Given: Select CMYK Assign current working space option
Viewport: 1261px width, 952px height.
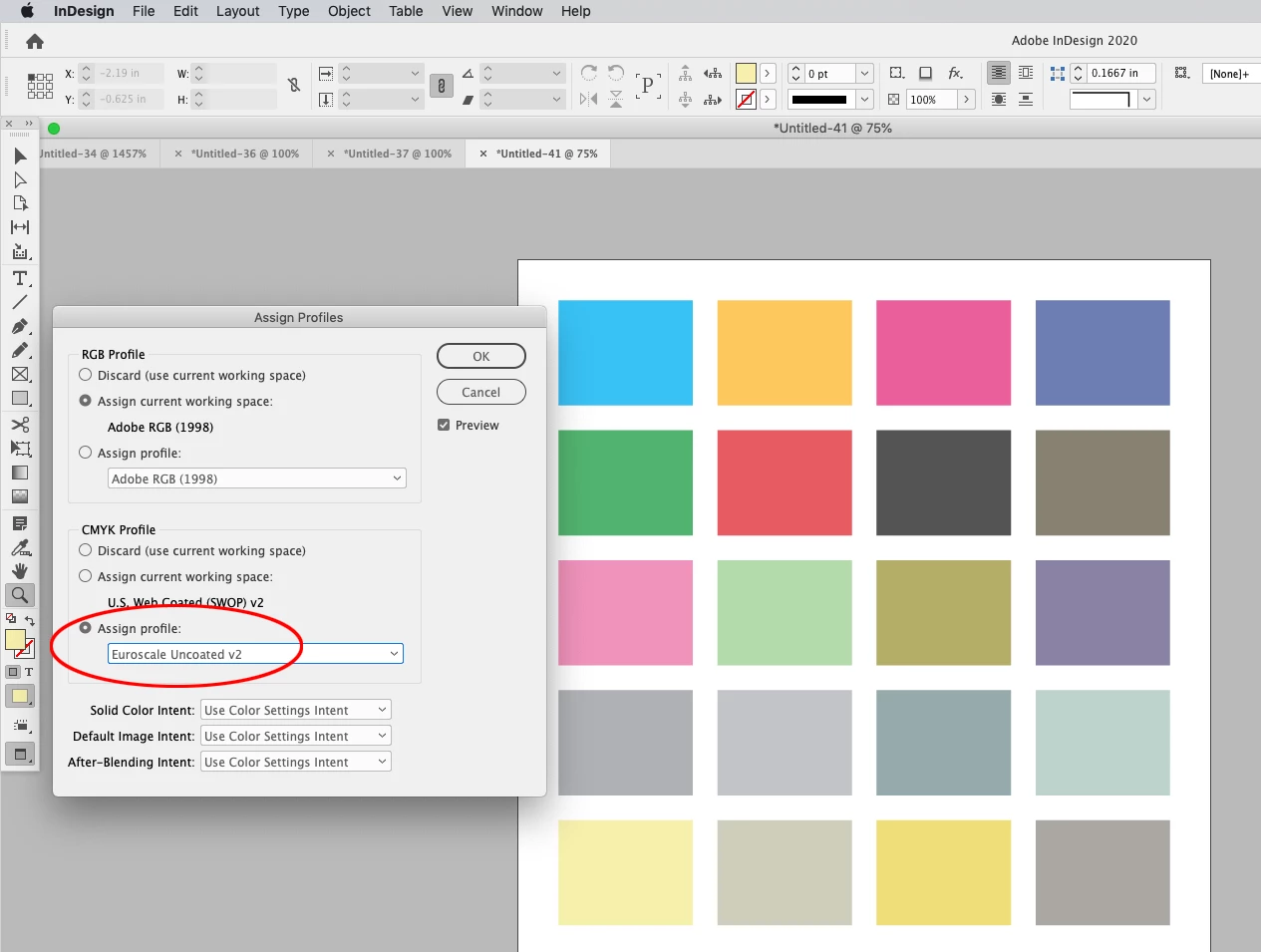Looking at the screenshot, I should tap(85, 576).
